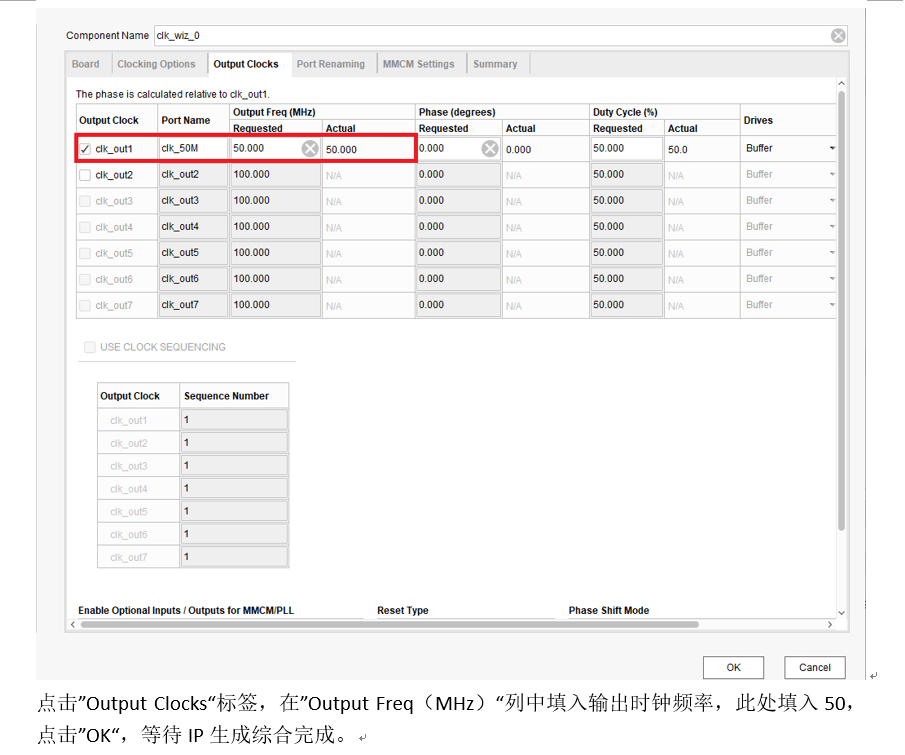Switch to the Clocking Options tab
This screenshot has height=755, width=905.
[156, 64]
